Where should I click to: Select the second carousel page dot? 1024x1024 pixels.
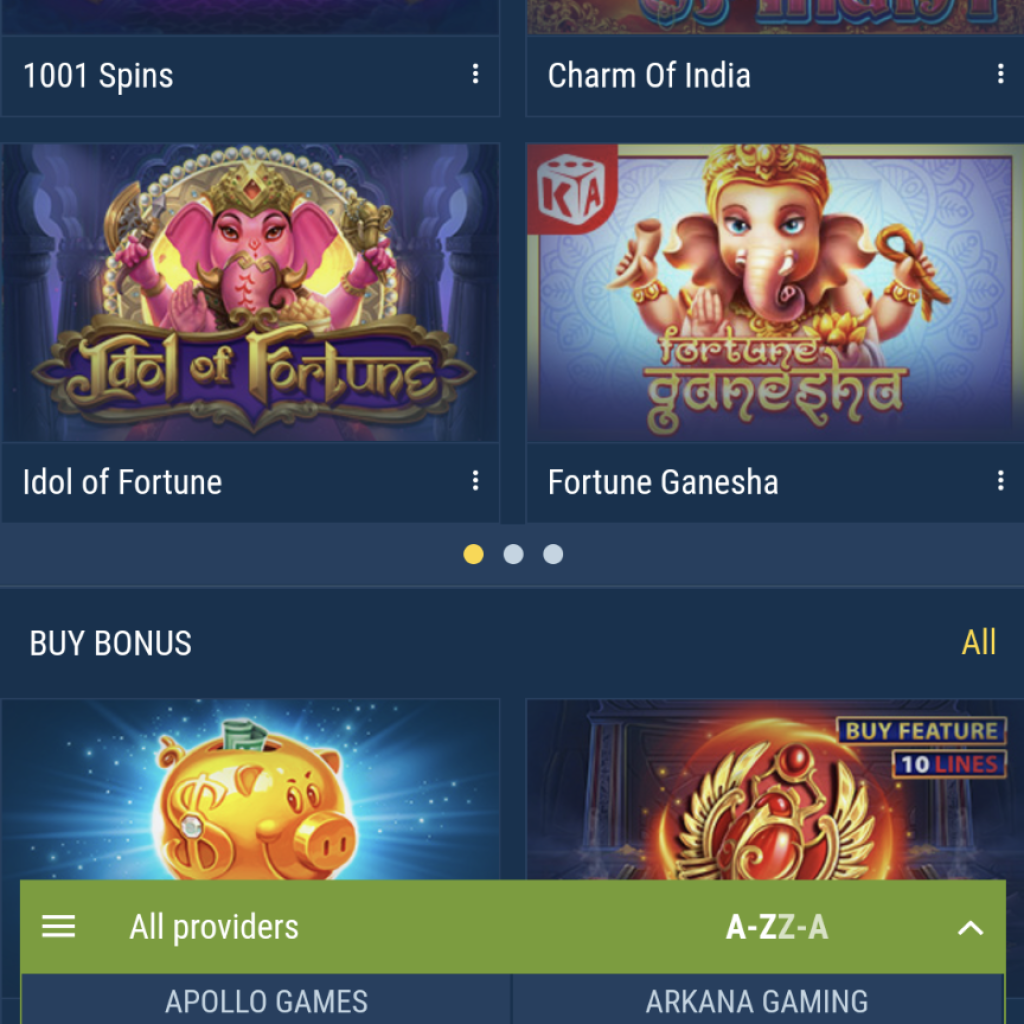coord(513,554)
